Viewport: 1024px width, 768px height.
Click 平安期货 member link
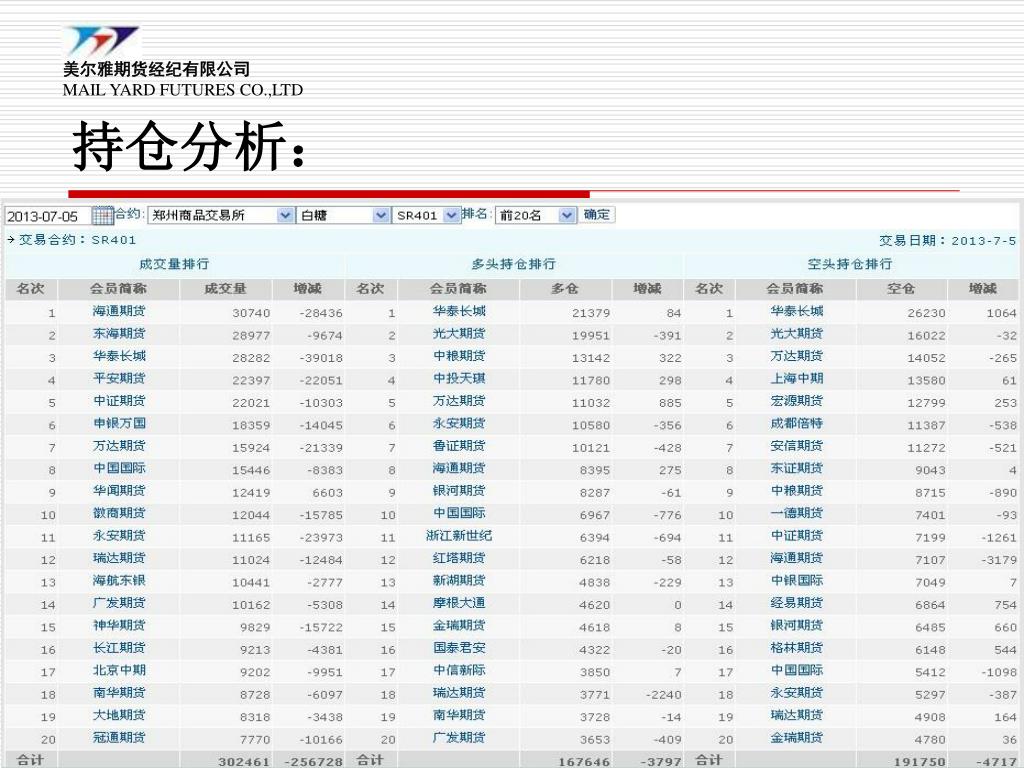(x=119, y=379)
